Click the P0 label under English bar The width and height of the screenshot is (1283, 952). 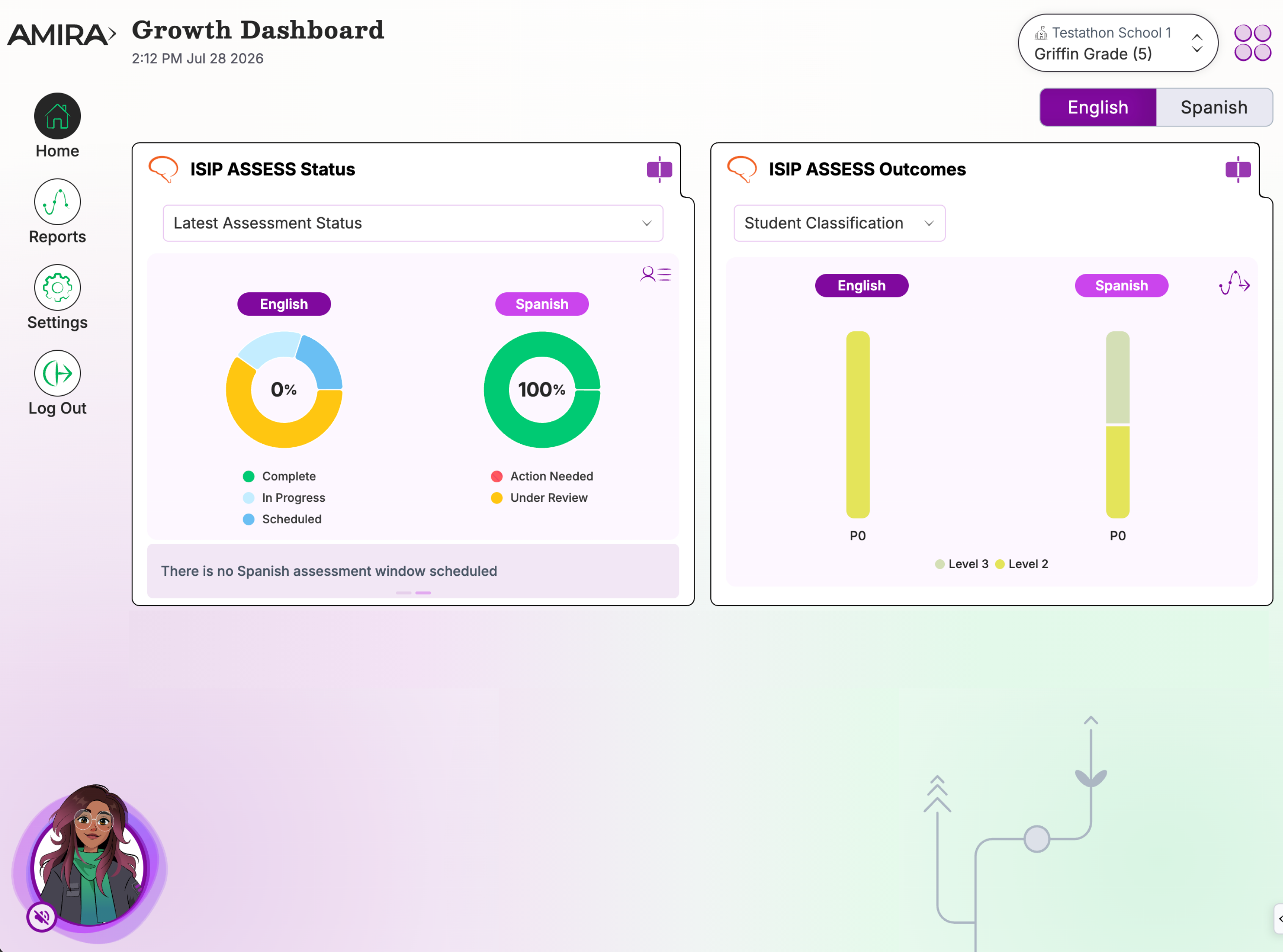point(858,535)
